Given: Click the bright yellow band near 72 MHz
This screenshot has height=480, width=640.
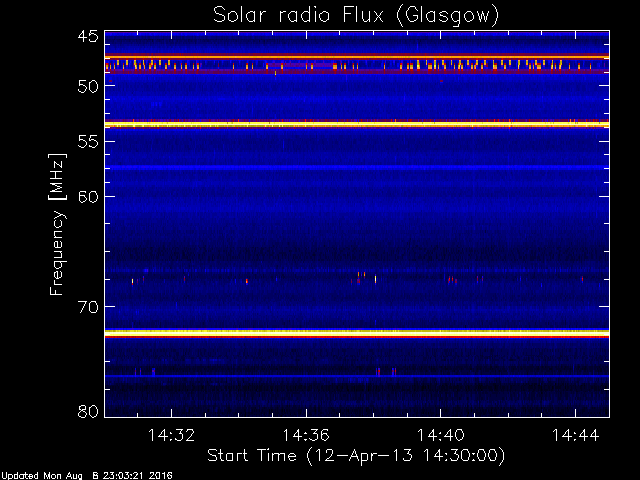Looking at the screenshot, I should point(357,333).
